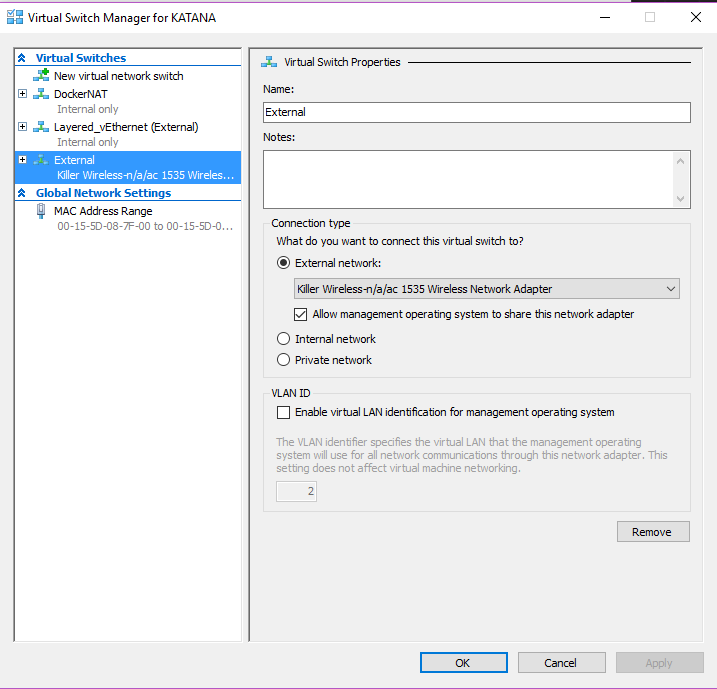Click the Remove button

[653, 532]
